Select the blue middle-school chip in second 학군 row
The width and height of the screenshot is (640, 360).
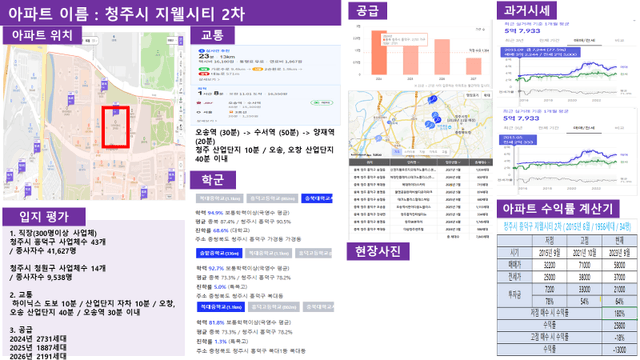[x=219, y=253]
